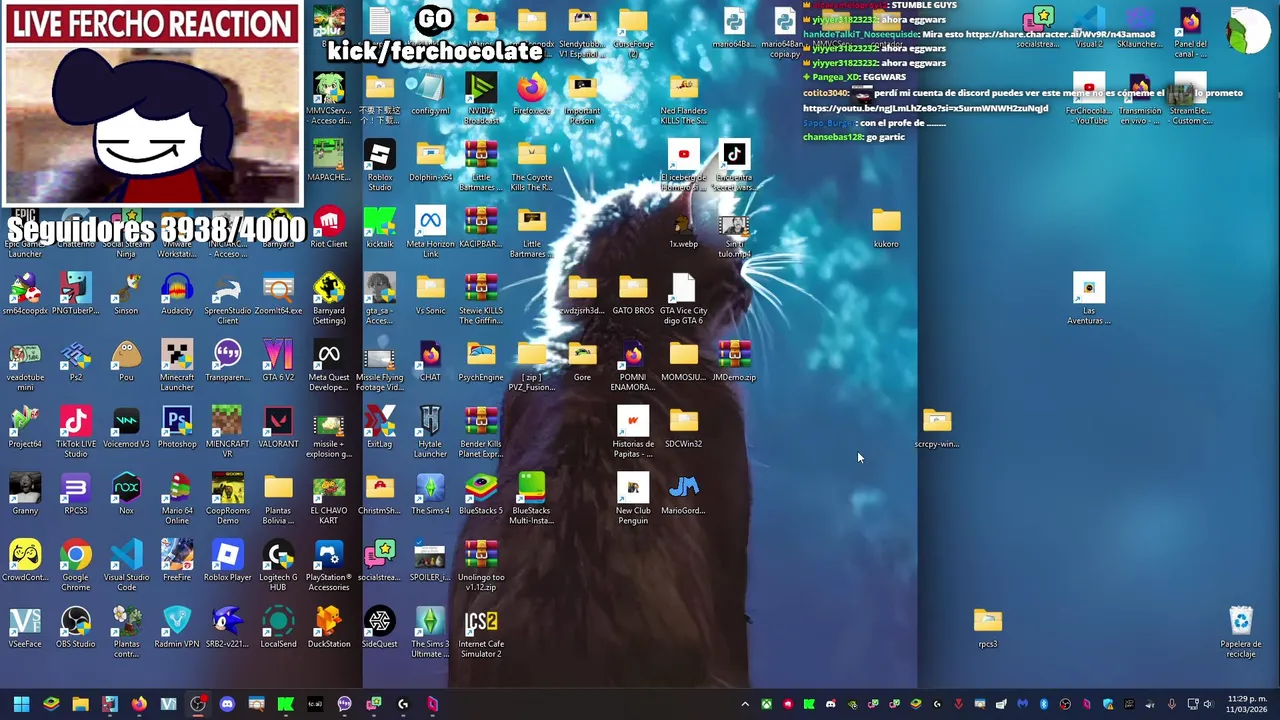Image resolution: width=1280 pixels, height=720 pixels.
Task: Select the New Club Penguin desktop icon
Action: click(633, 499)
